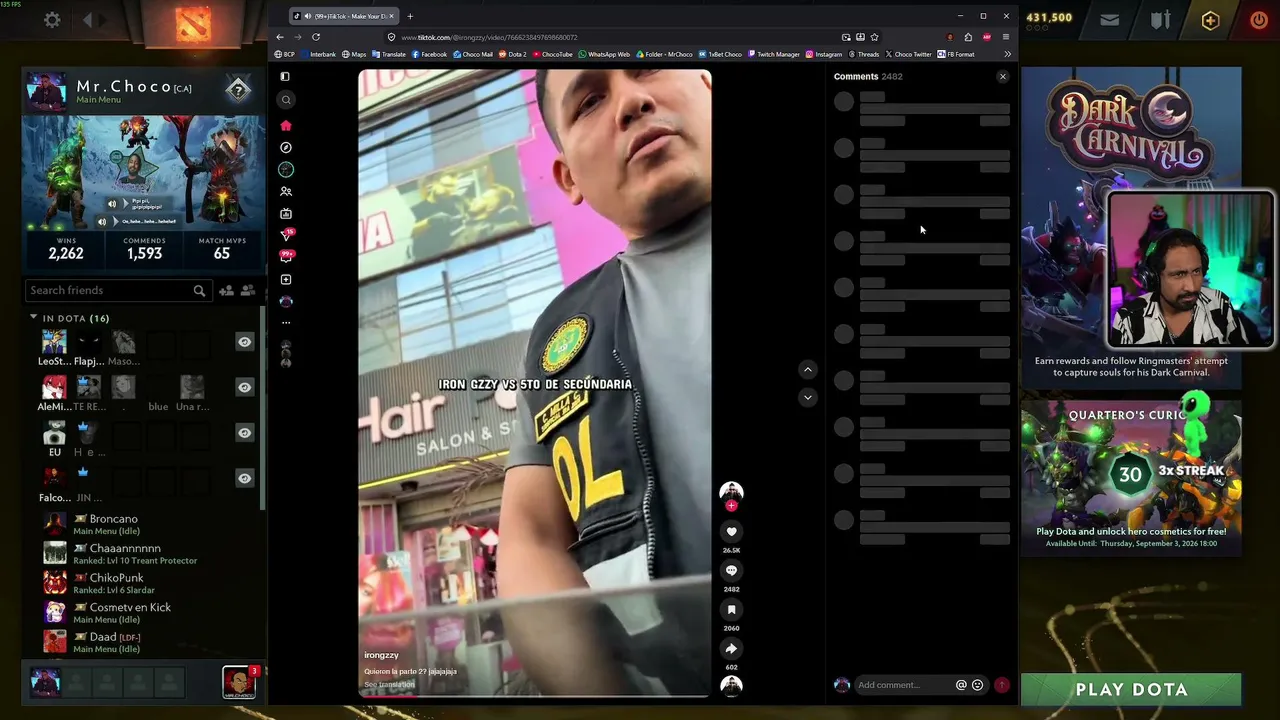Screen dimensions: 1280x720
Task: Go to the next video with down chevron
Action: pyautogui.click(x=808, y=397)
